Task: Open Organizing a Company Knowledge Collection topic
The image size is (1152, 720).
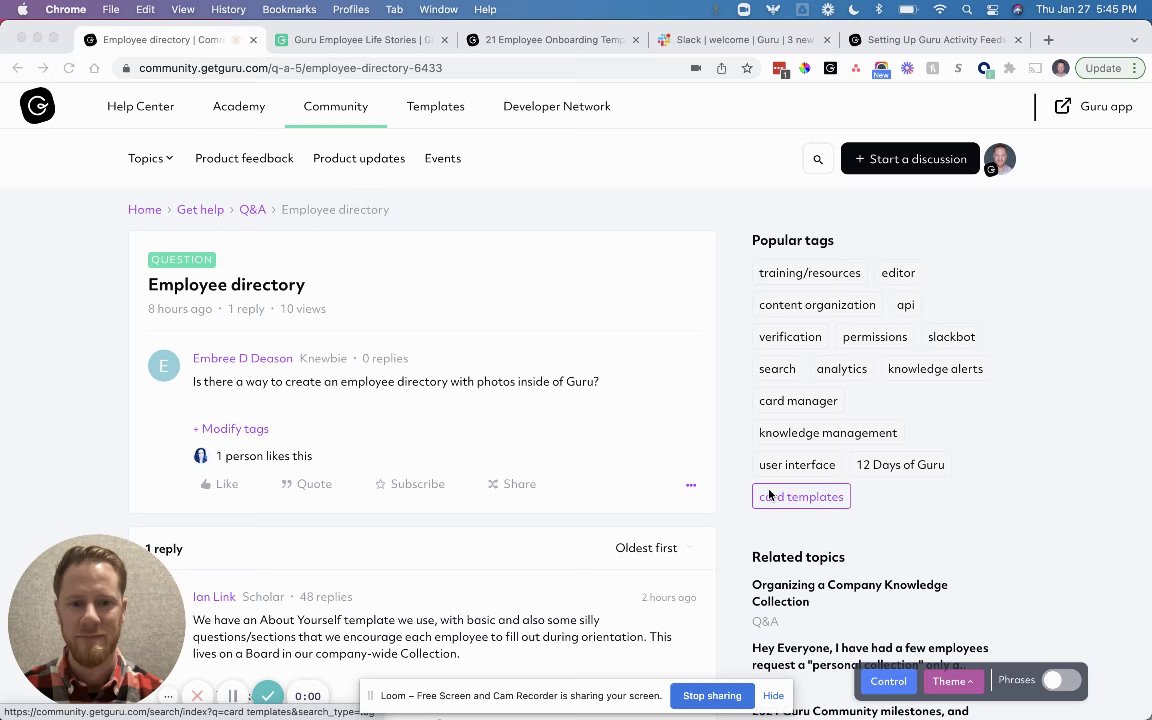Action: [849, 593]
